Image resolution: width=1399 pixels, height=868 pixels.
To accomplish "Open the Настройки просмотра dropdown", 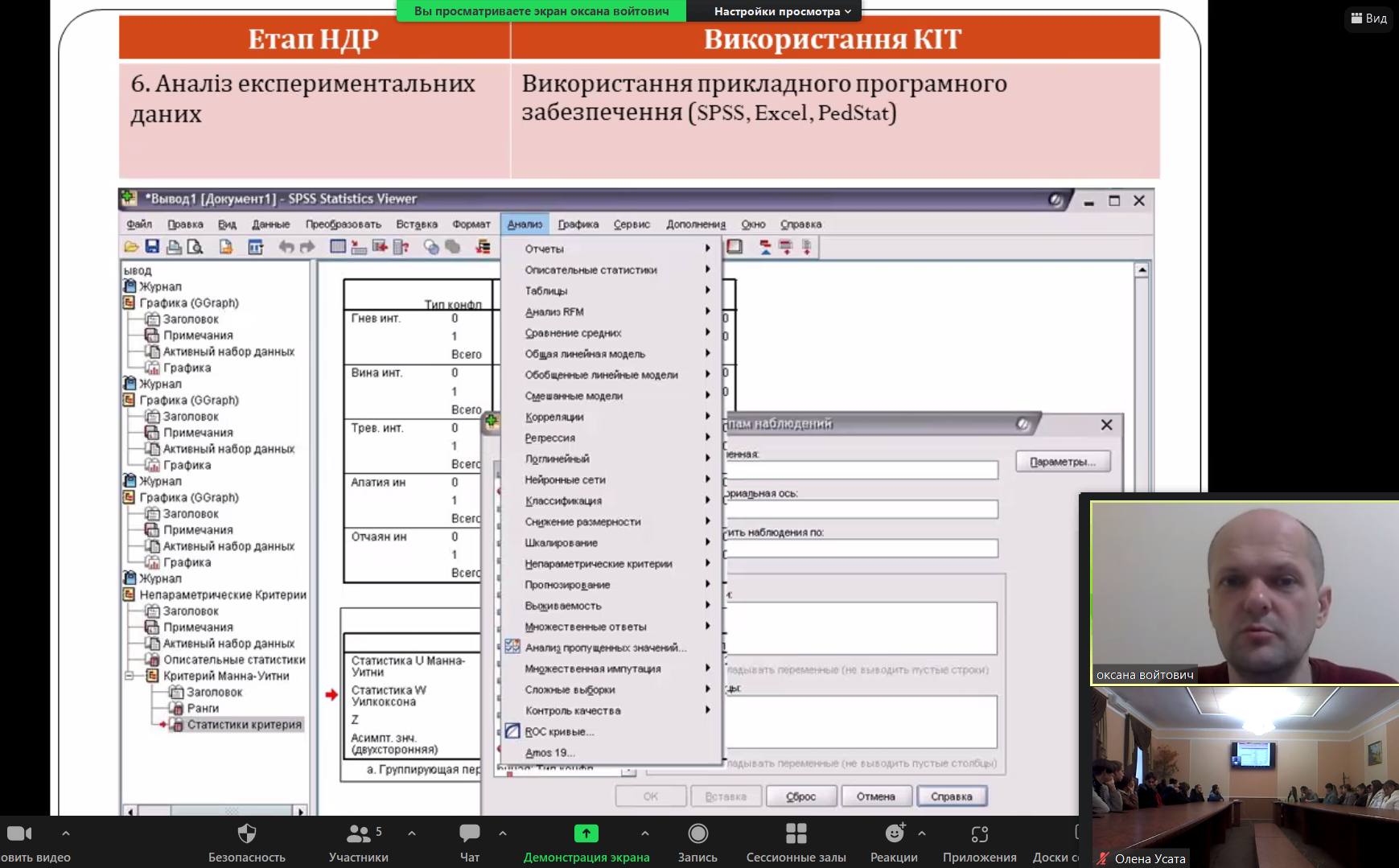I will pos(782,11).
